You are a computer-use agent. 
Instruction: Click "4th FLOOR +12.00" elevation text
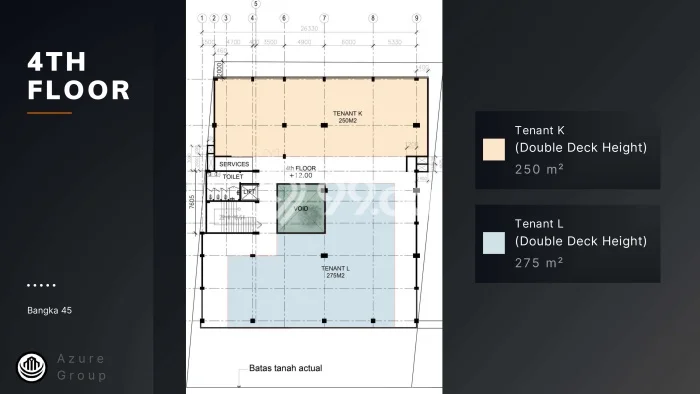(301, 172)
